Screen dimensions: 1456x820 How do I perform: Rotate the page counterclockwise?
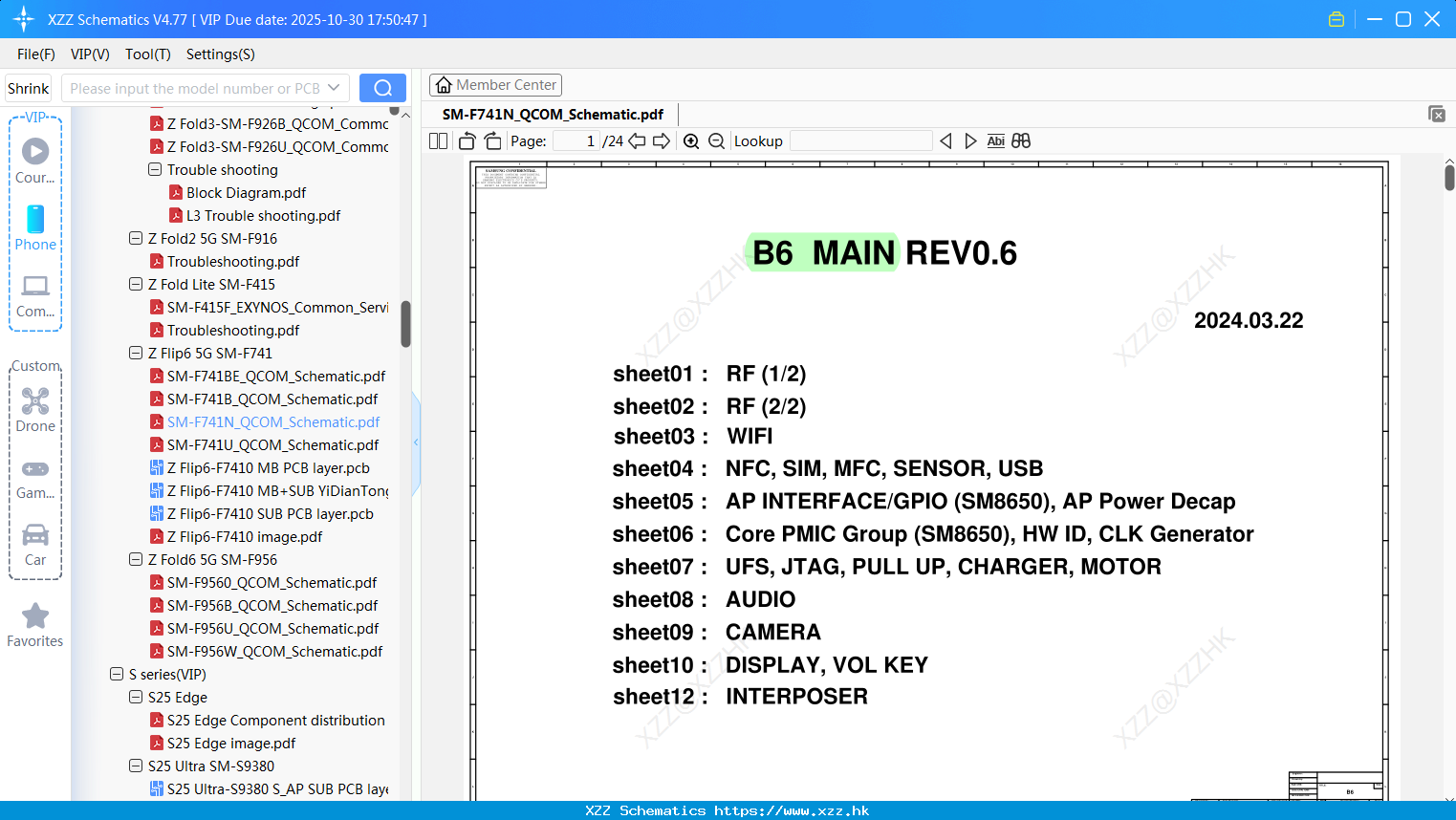[467, 140]
